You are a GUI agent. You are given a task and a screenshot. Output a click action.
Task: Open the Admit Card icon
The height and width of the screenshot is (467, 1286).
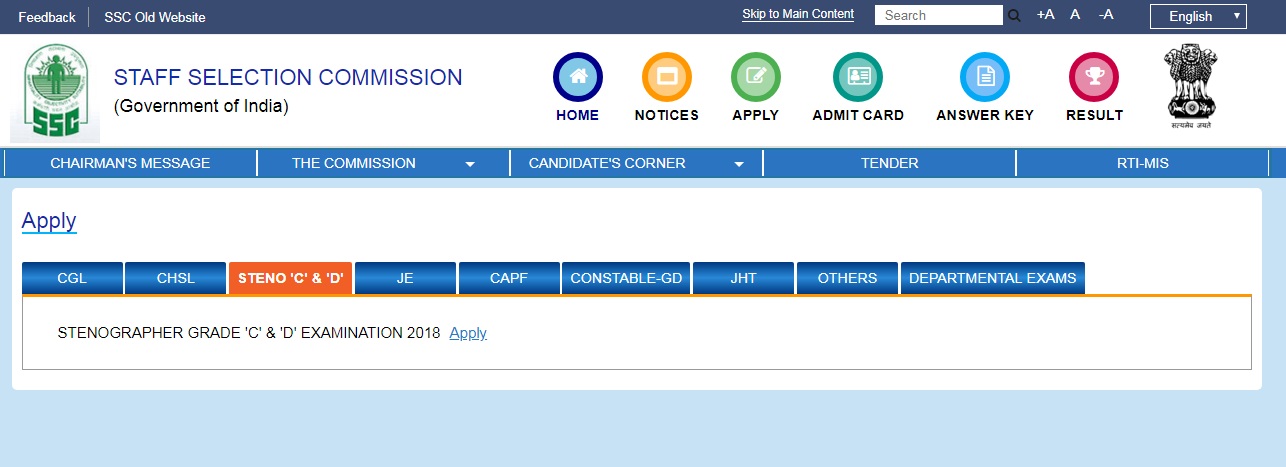(x=857, y=76)
